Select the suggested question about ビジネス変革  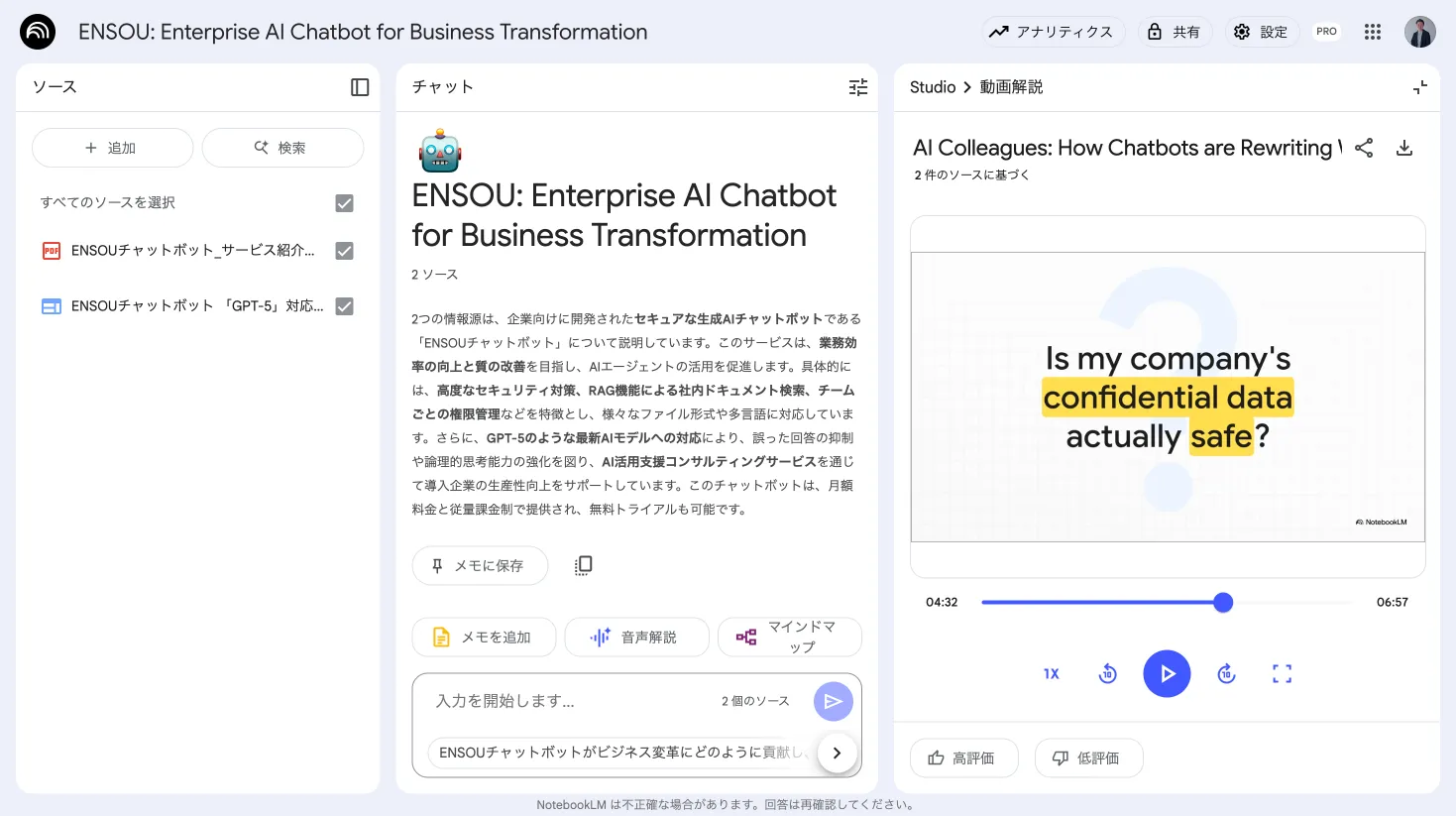[x=622, y=753]
